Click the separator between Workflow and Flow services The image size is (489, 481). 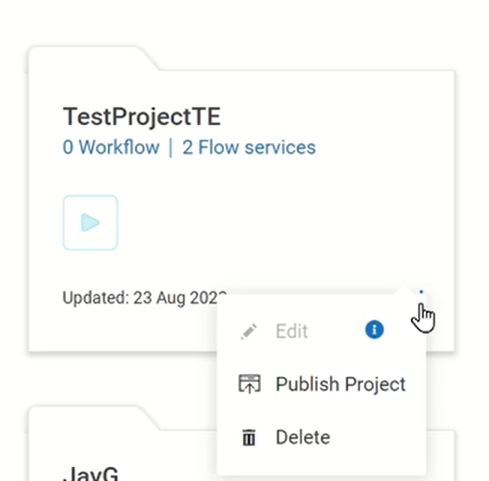click(171, 148)
